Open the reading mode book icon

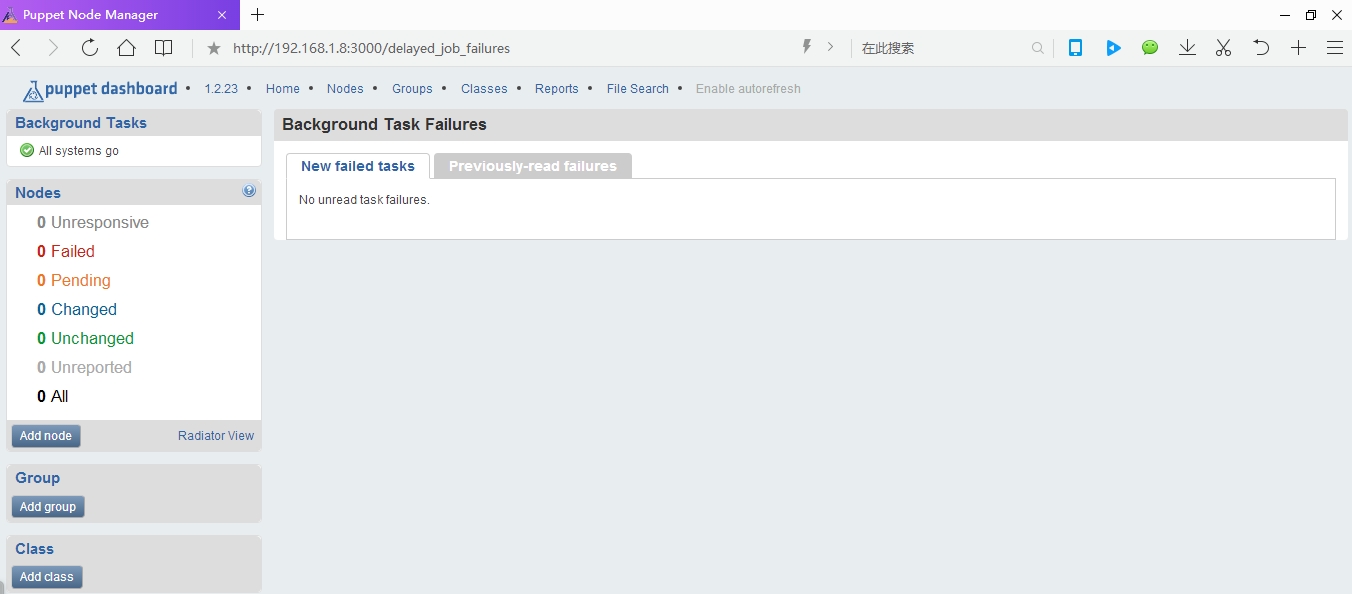coord(164,48)
